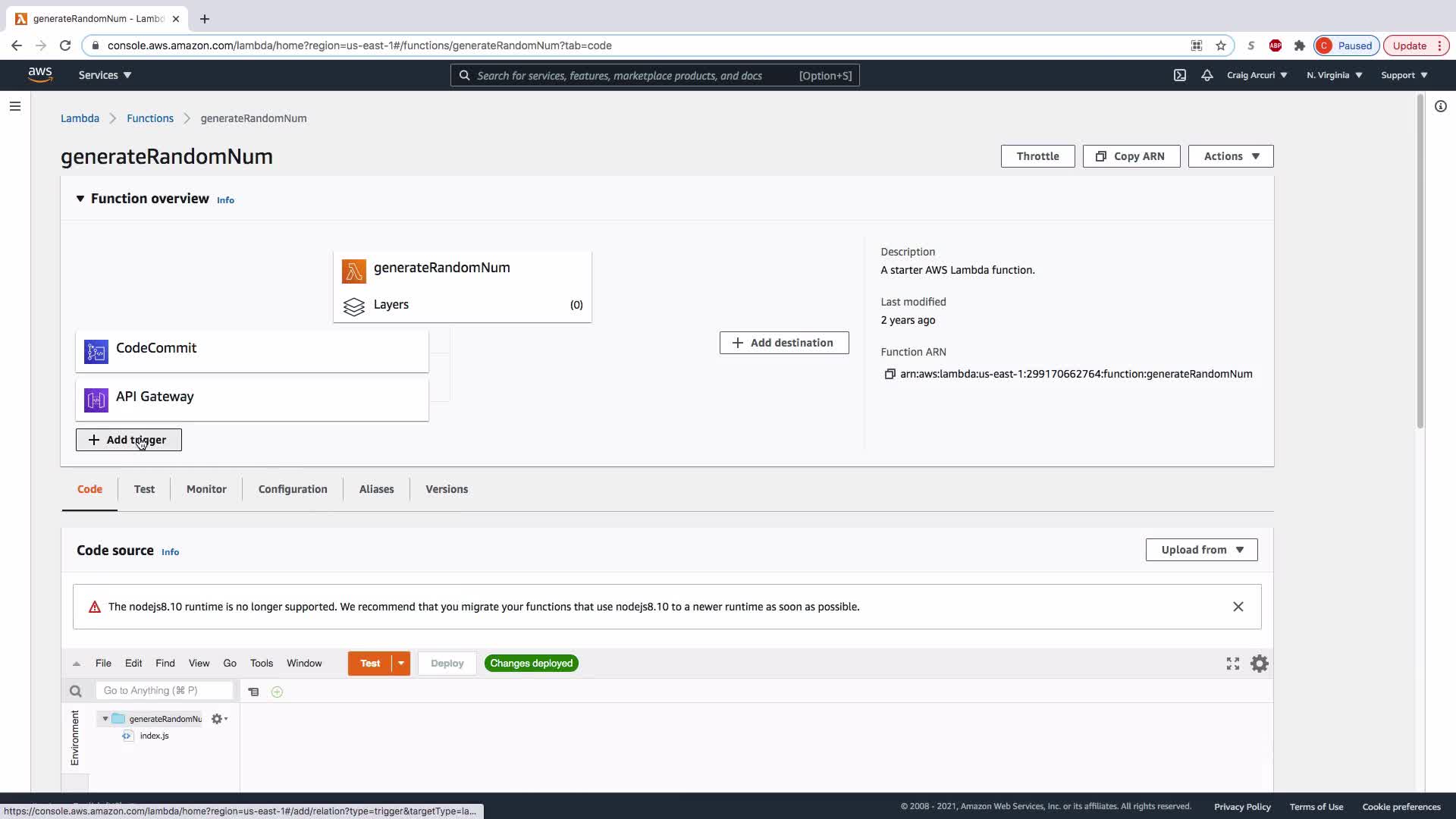This screenshot has width=1456, height=819.
Task: Open the environment folder gear menu
Action: (218, 719)
